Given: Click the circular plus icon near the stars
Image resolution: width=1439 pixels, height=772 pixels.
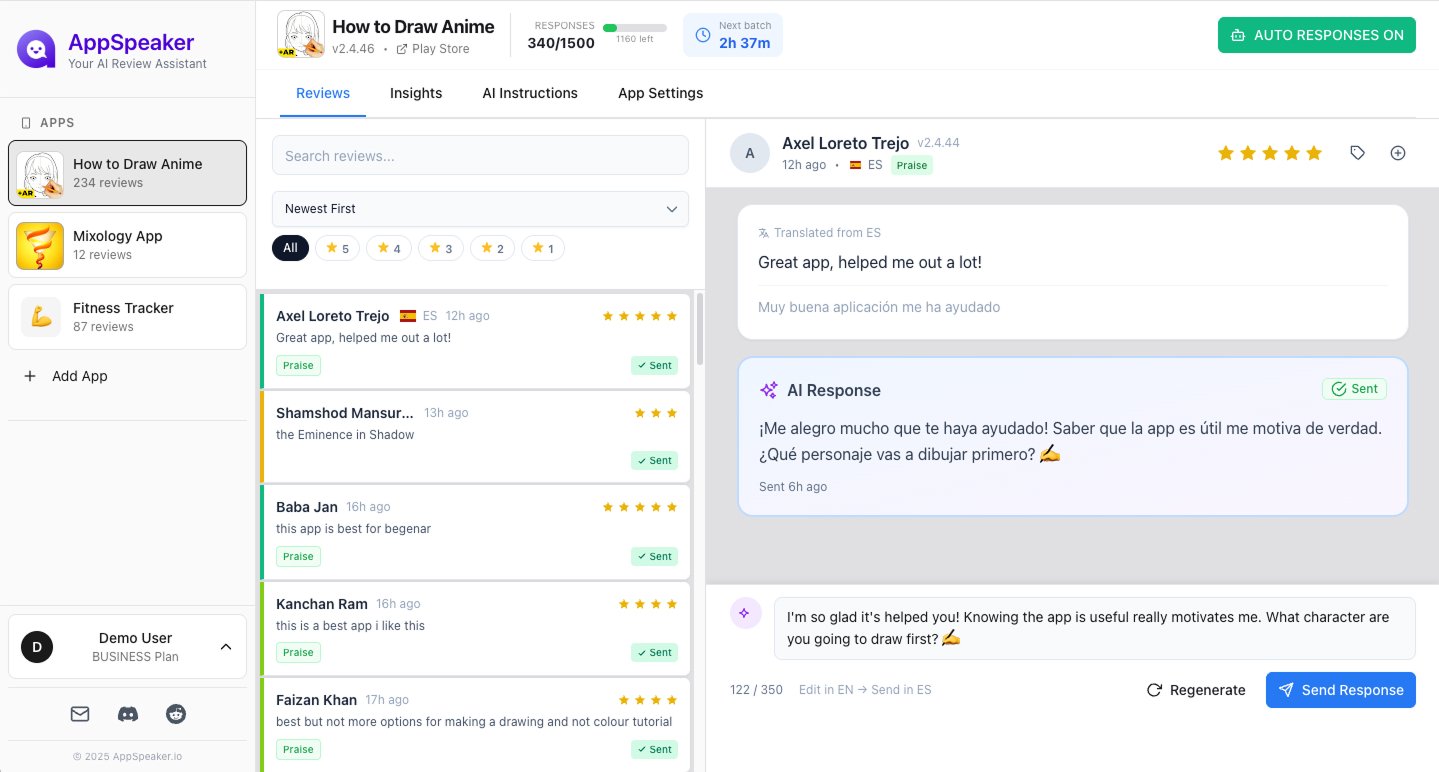Looking at the screenshot, I should [x=1397, y=153].
